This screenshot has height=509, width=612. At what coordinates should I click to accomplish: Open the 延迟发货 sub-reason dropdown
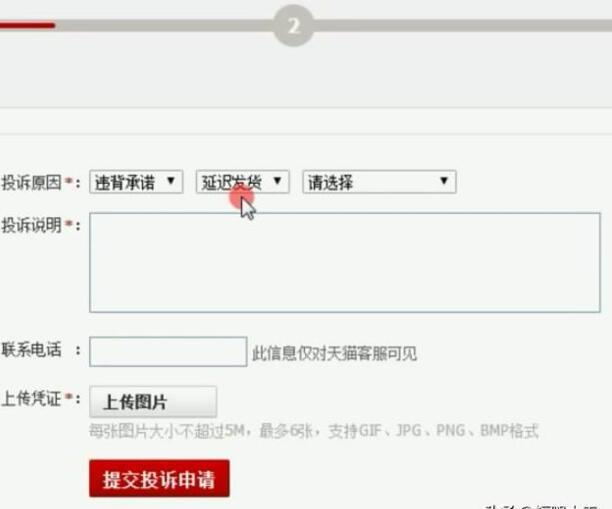click(x=242, y=182)
